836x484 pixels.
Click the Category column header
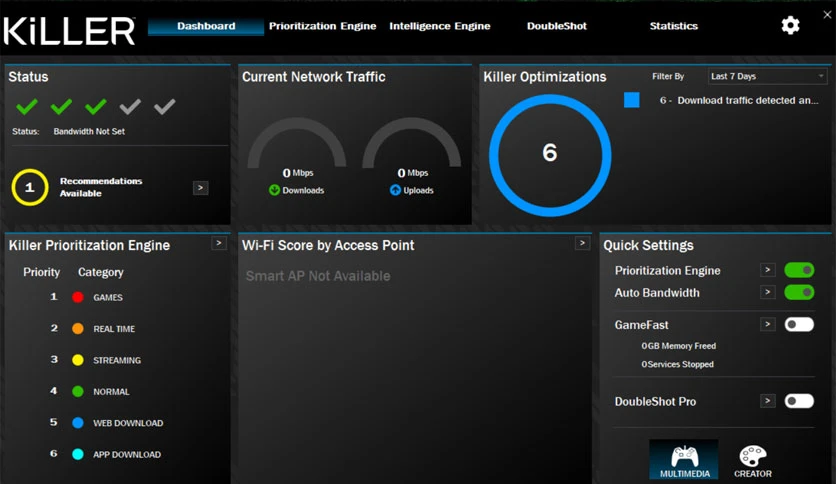101,272
